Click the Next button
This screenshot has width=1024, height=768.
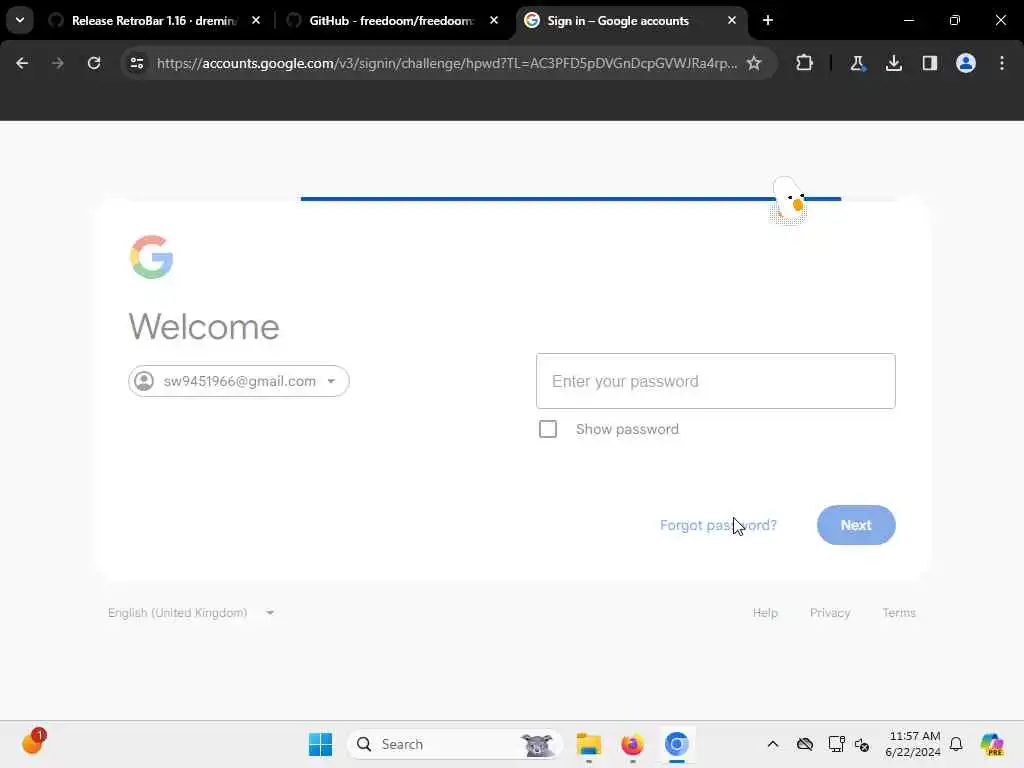pyautogui.click(x=856, y=525)
